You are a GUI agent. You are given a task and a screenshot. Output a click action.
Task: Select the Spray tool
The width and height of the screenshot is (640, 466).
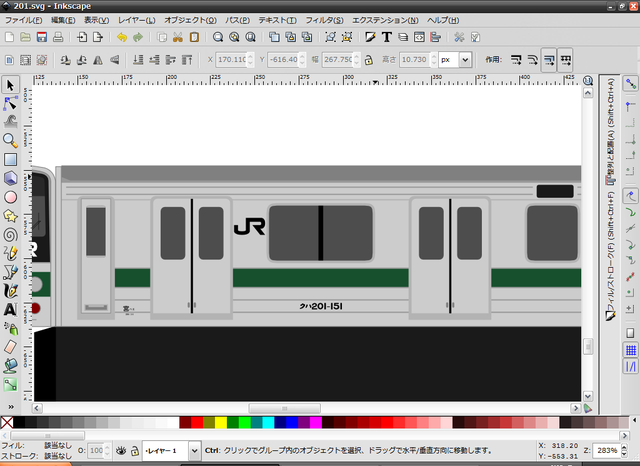pos(10,328)
